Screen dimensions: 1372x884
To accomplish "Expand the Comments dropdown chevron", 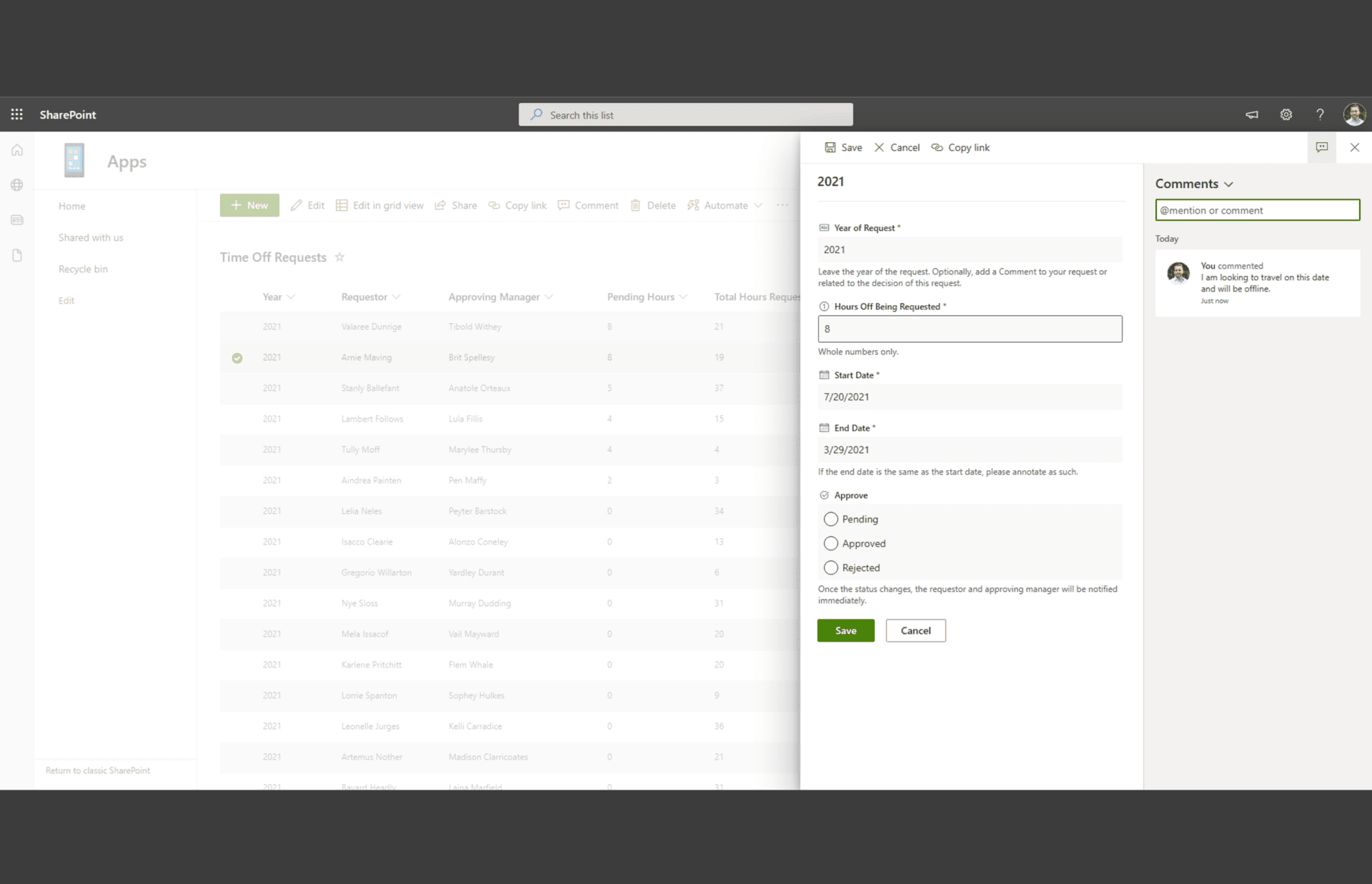I will click(x=1228, y=184).
